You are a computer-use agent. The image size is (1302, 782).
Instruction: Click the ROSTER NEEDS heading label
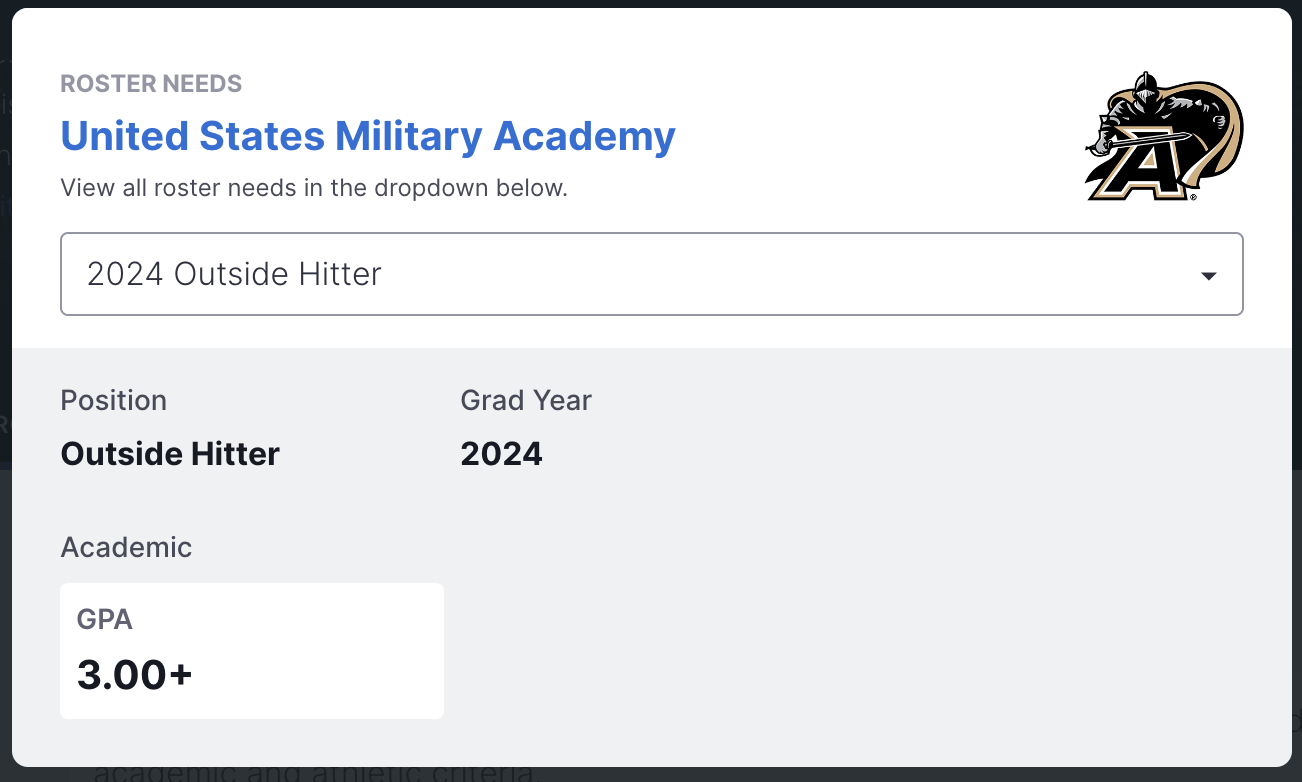pos(151,83)
